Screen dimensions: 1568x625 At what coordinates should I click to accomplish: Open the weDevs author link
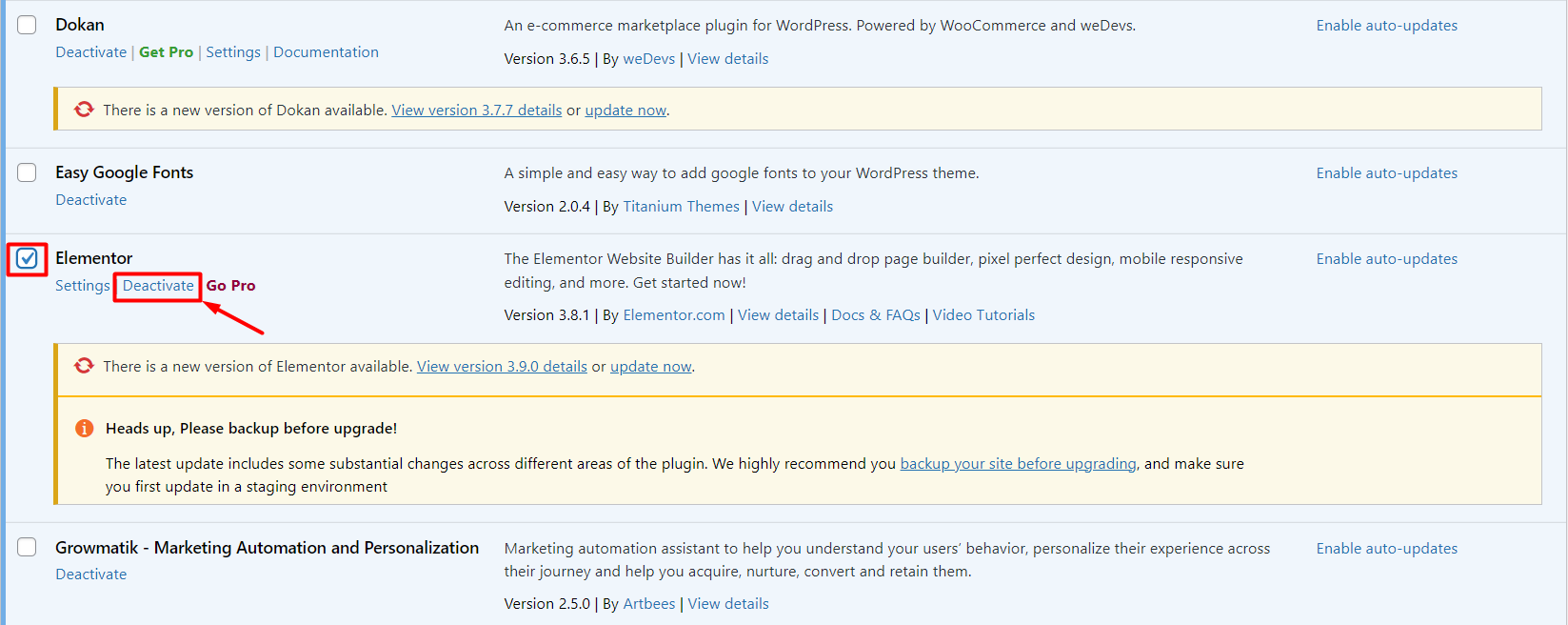pyautogui.click(x=648, y=59)
